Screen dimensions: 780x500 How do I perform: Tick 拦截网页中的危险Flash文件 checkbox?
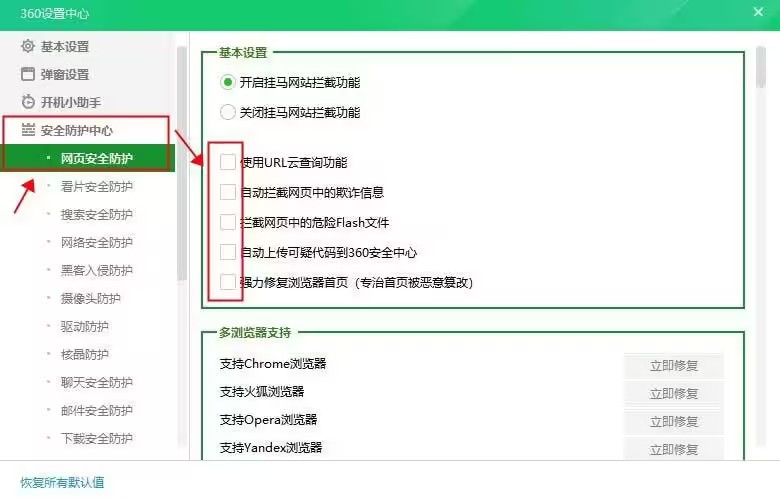coord(228,222)
